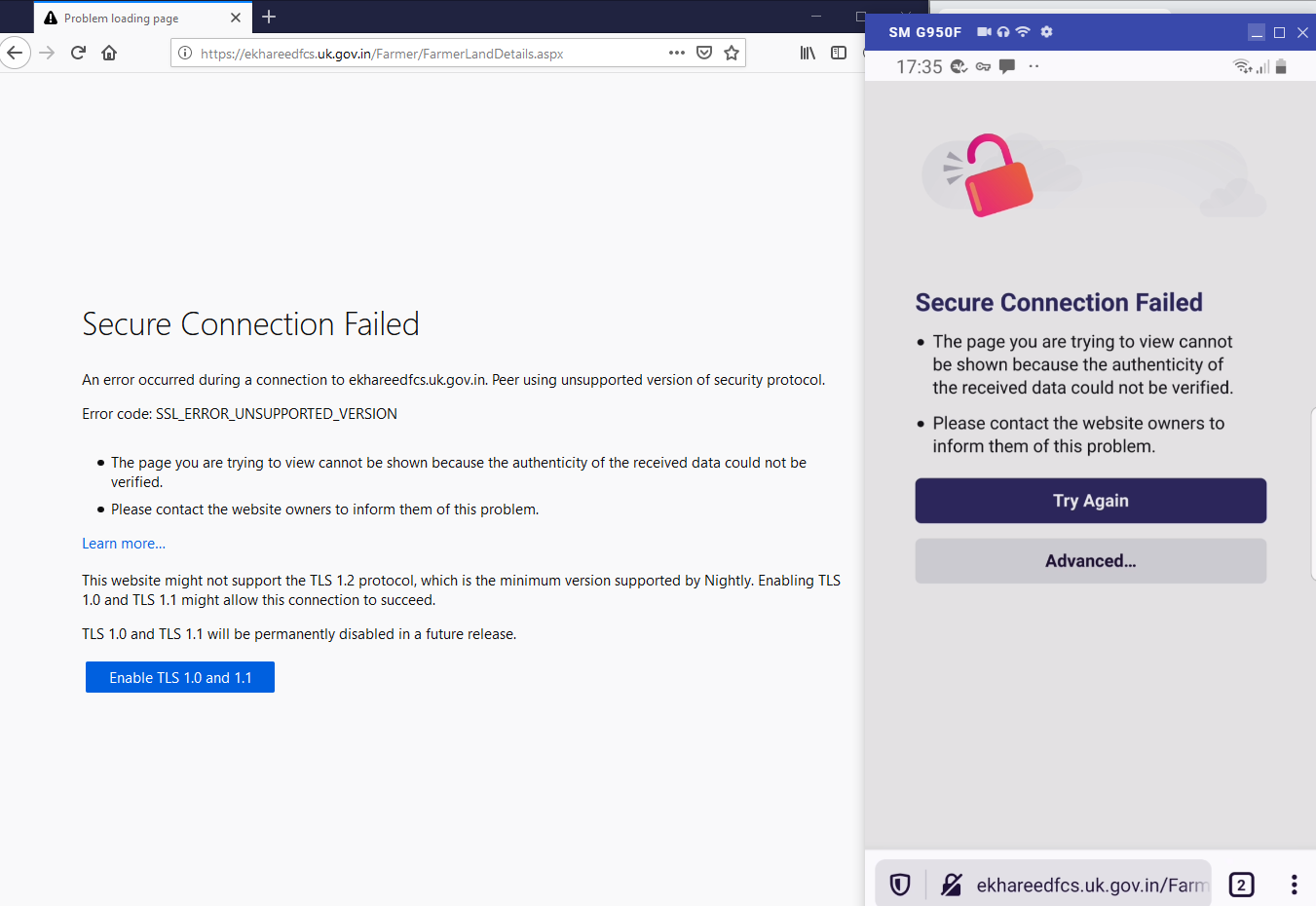Select the 'Problem loading page' tab
Image resolution: width=1316 pixels, height=906 pixels.
coord(127,18)
